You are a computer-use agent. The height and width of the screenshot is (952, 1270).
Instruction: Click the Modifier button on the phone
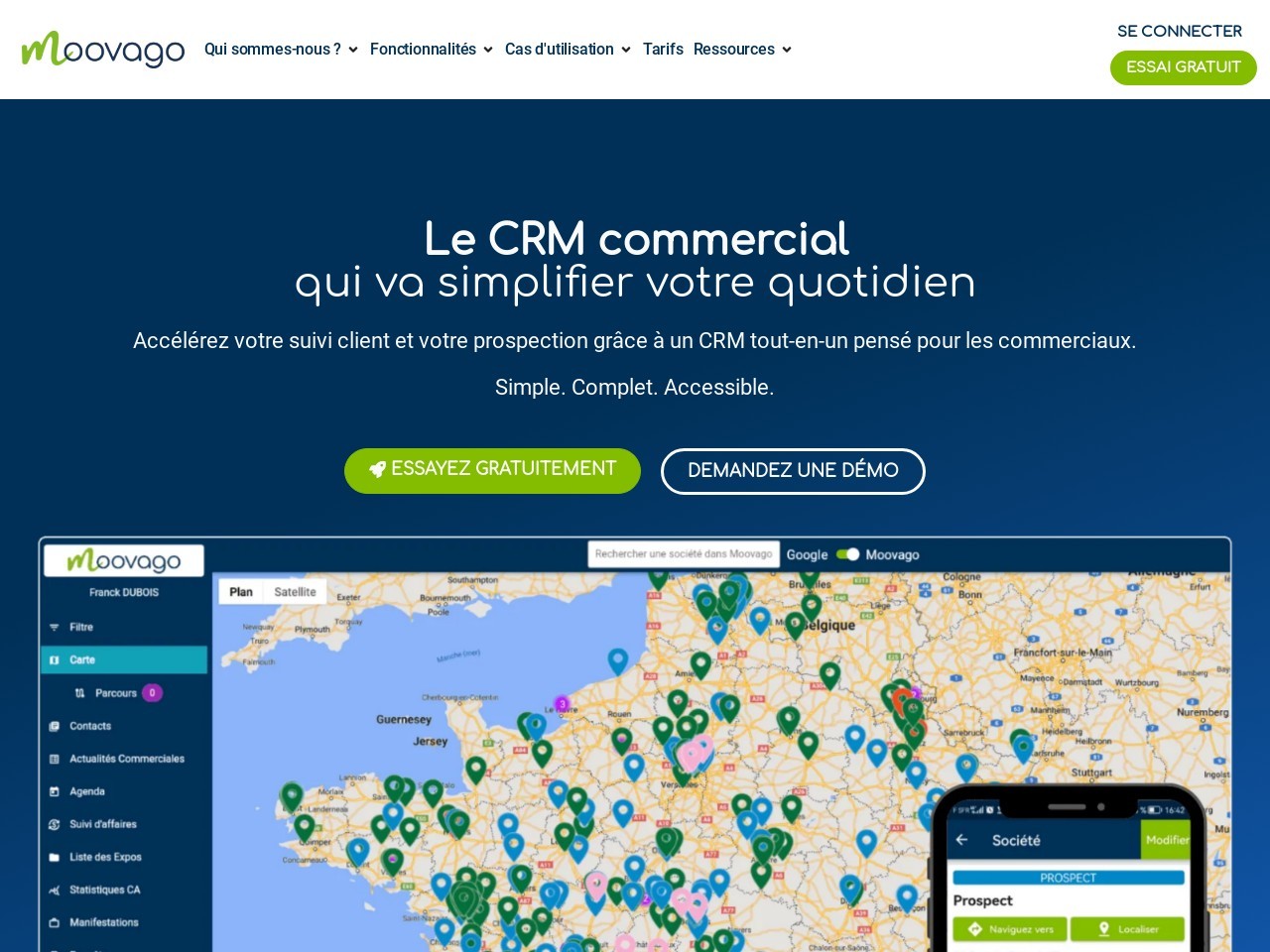(1167, 840)
